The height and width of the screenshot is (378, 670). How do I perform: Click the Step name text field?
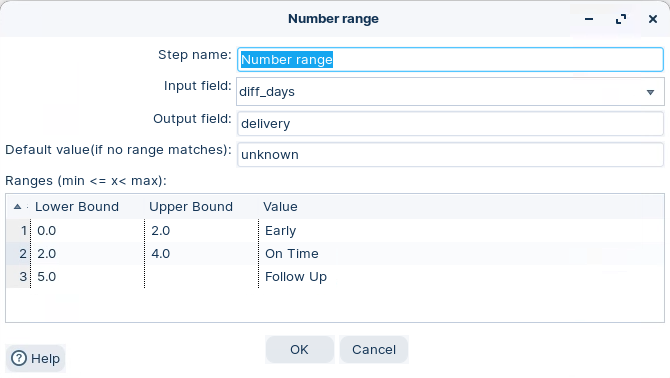click(450, 59)
